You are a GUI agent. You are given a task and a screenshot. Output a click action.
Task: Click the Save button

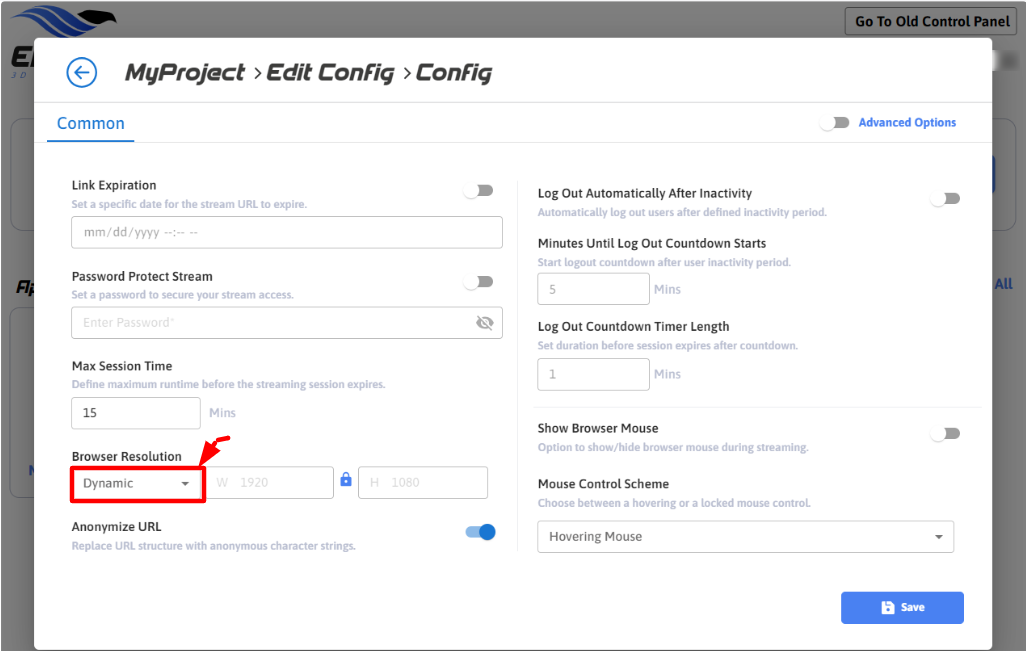pos(902,608)
